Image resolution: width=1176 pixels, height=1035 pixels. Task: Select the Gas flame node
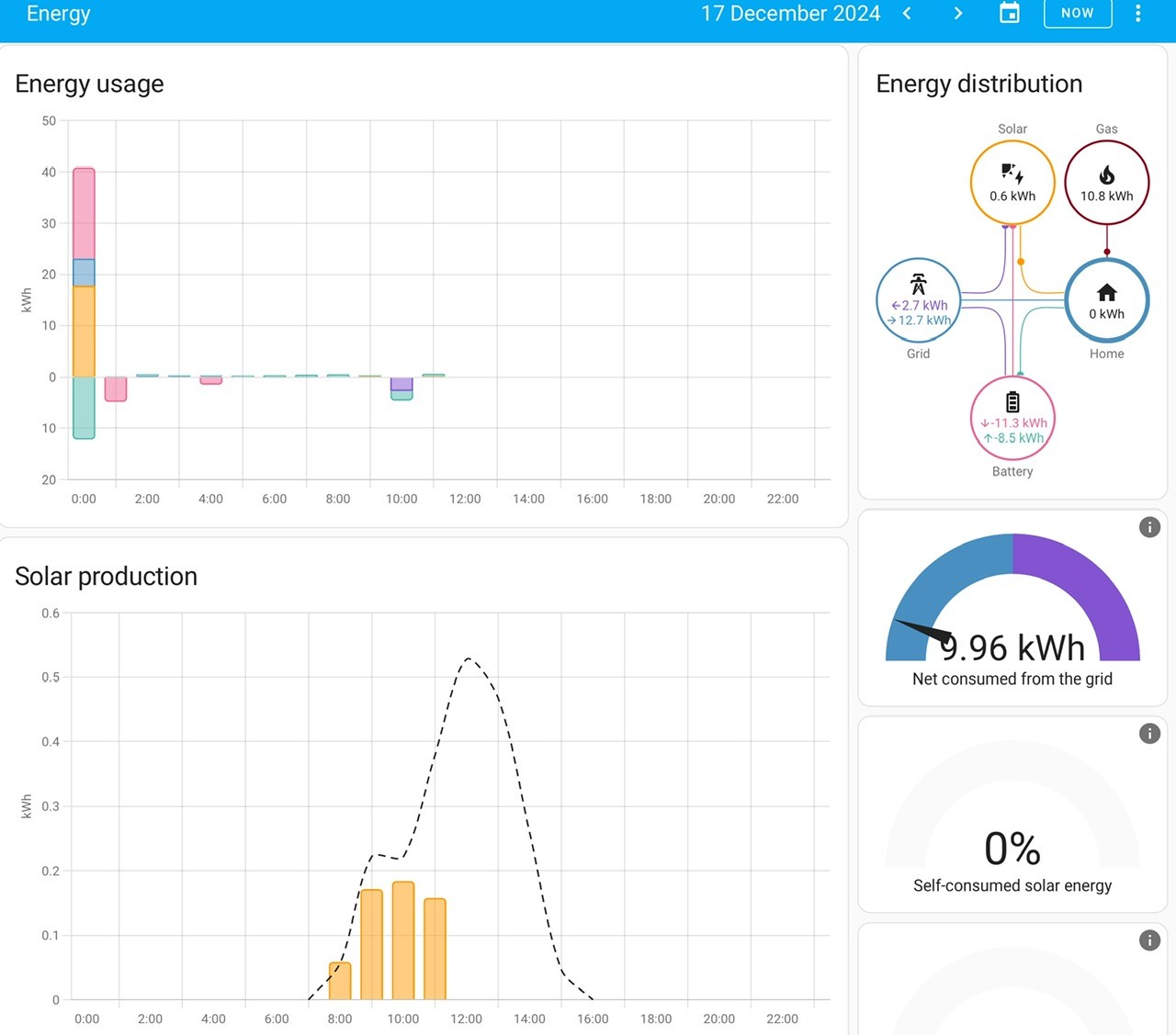tap(1107, 182)
